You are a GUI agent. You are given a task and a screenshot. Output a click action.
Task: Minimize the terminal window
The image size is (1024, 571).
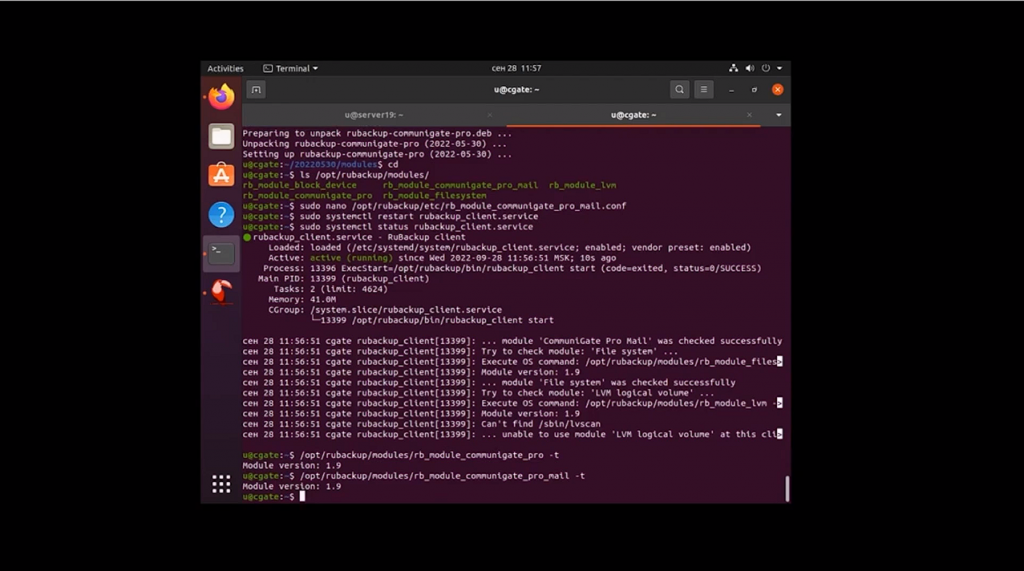731,90
